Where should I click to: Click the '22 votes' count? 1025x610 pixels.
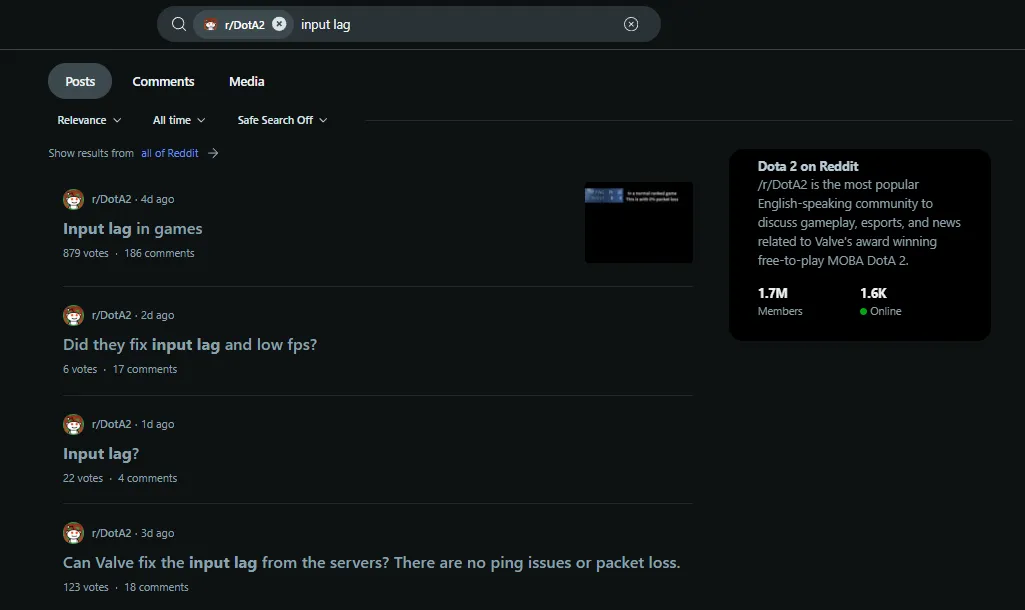tap(83, 479)
